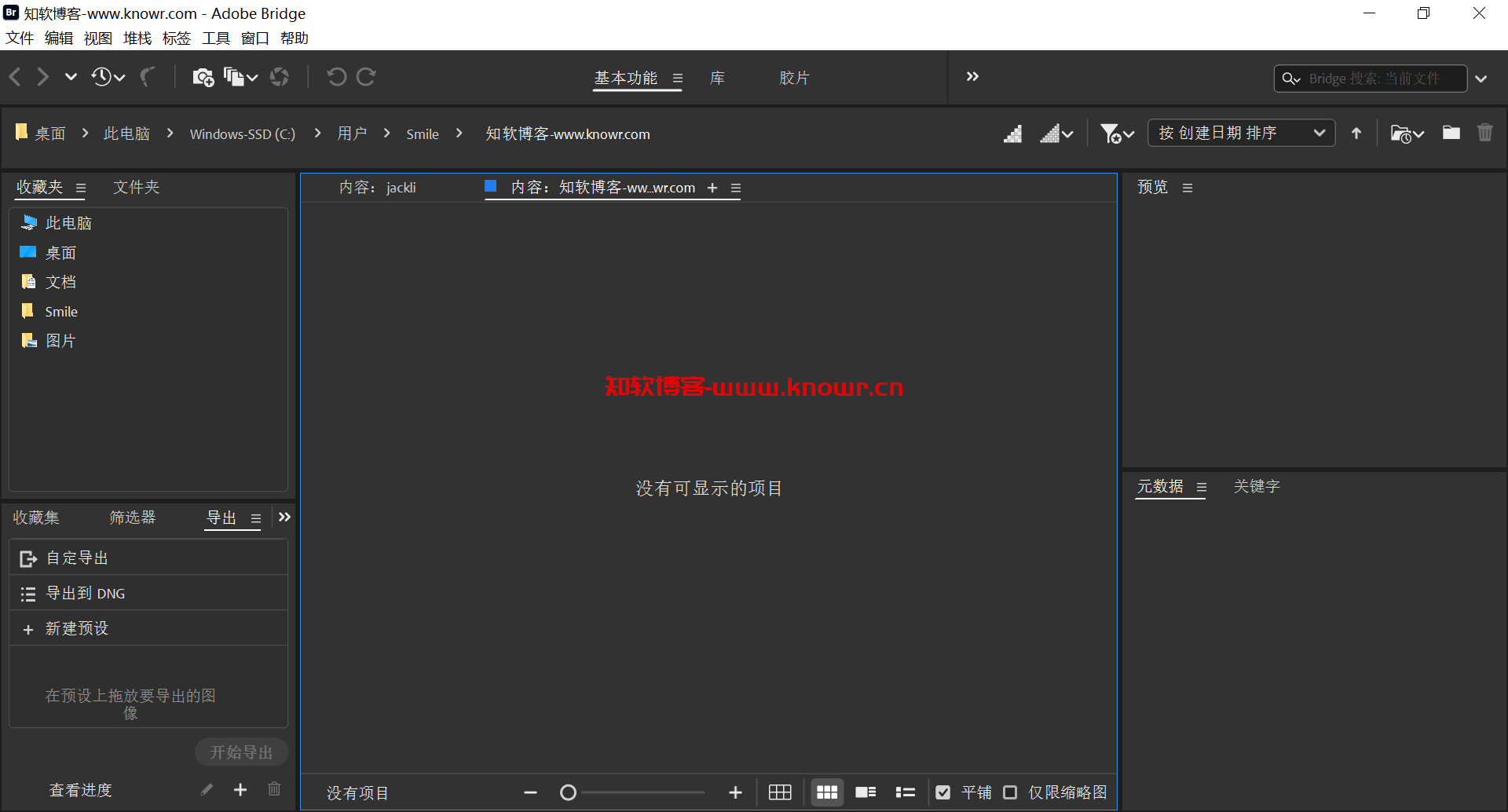Open parent or favorites dropdown arrow
Viewport: 1508px width, 812px height.
click(71, 76)
